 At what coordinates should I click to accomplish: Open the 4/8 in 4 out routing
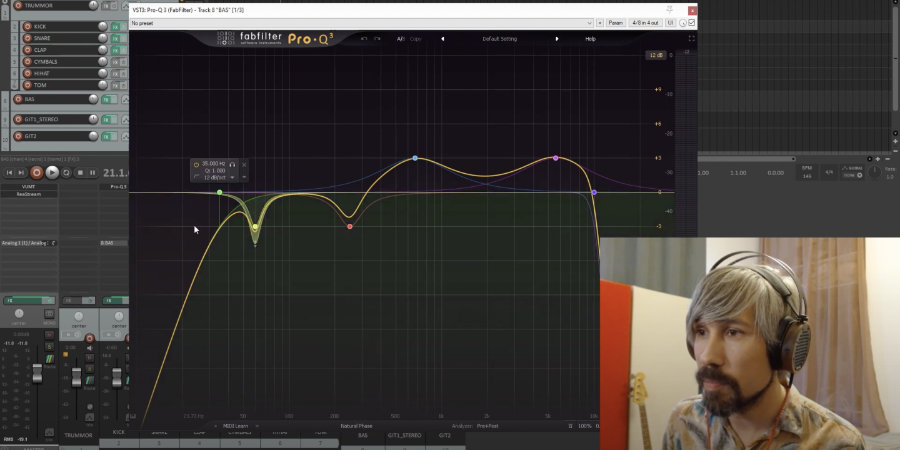tap(645, 23)
